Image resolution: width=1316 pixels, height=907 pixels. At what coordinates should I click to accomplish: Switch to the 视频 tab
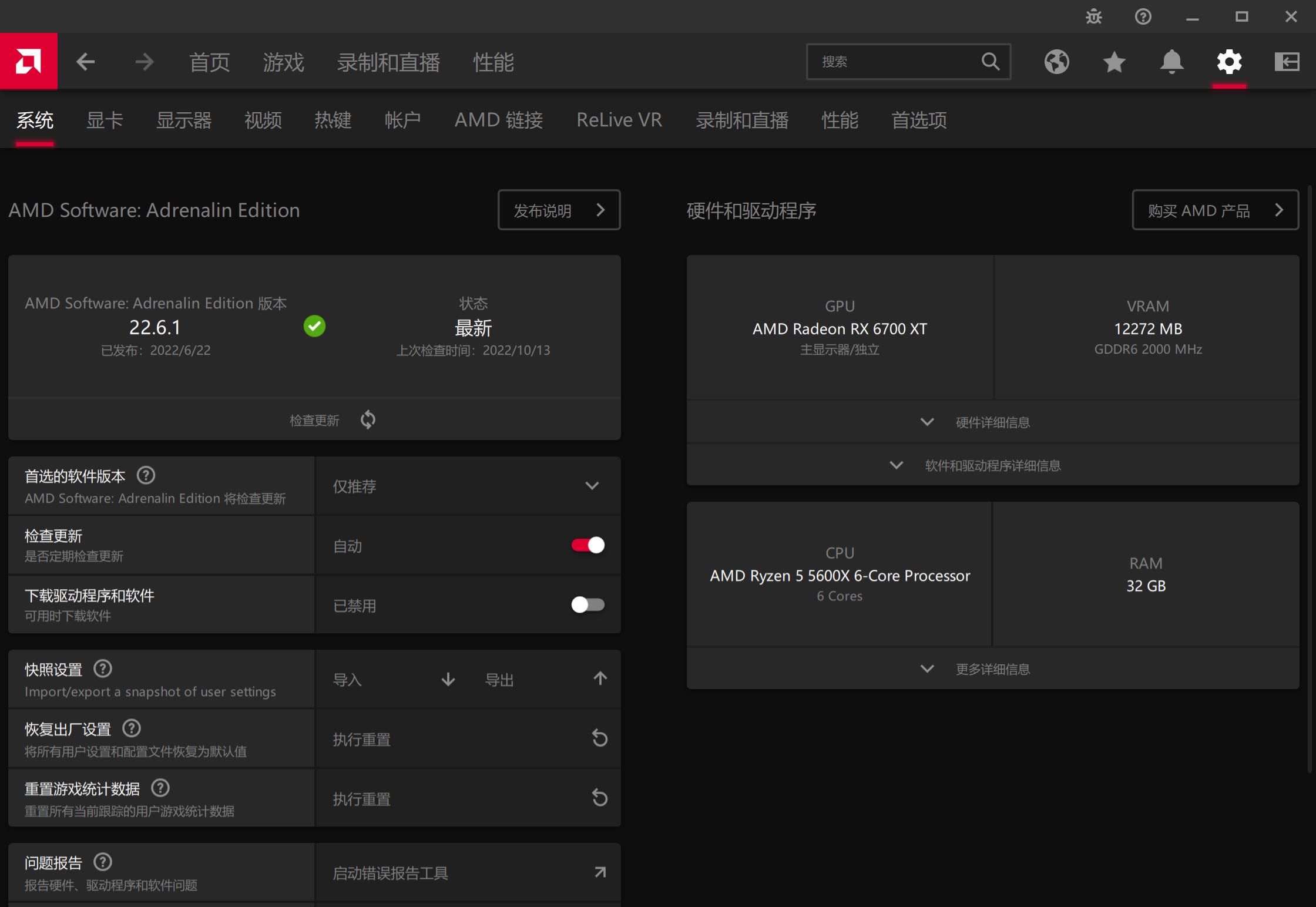coord(263,120)
